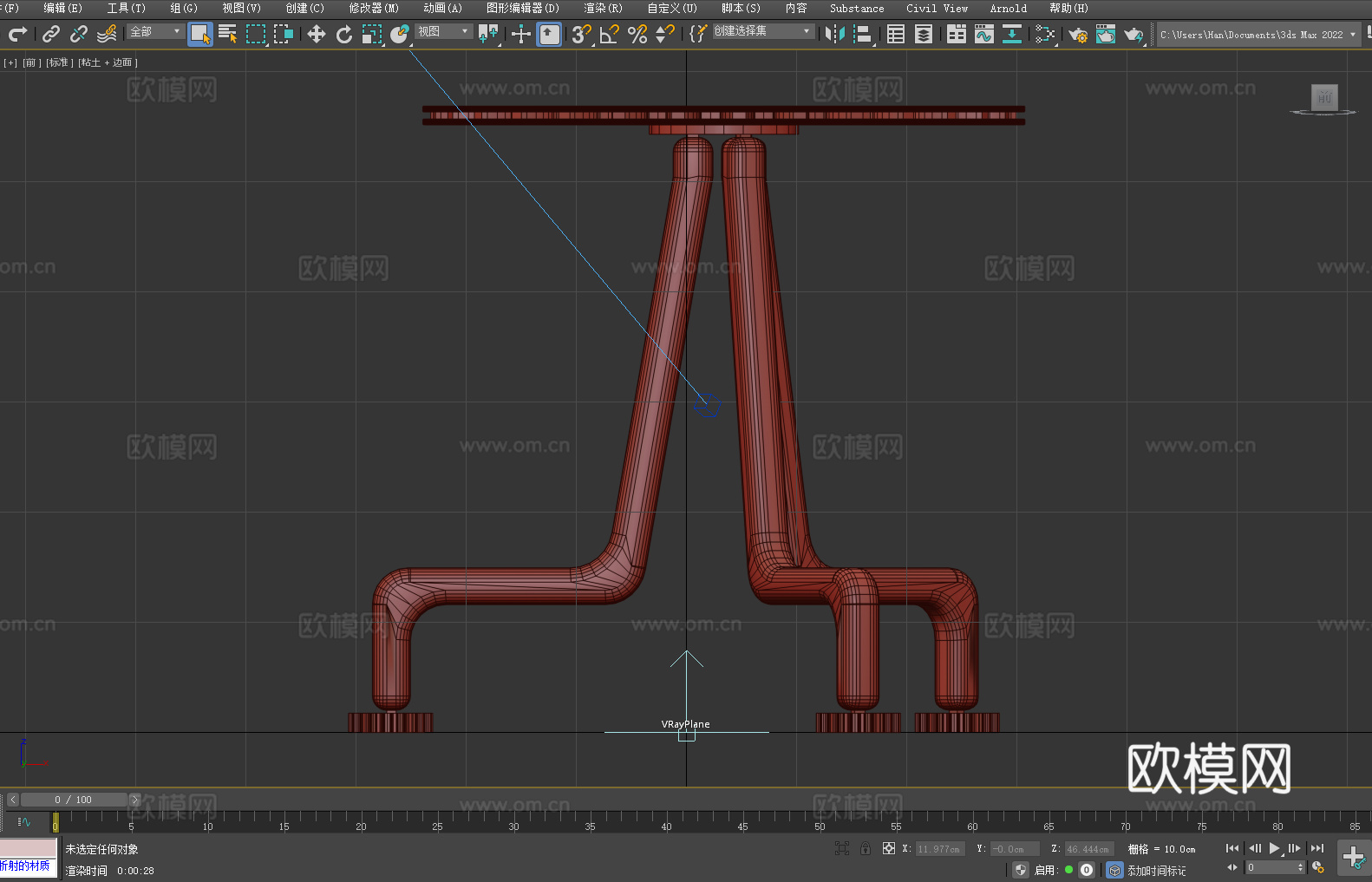1372x882 pixels.
Task: Activate the Rotate tool
Action: tap(344, 34)
